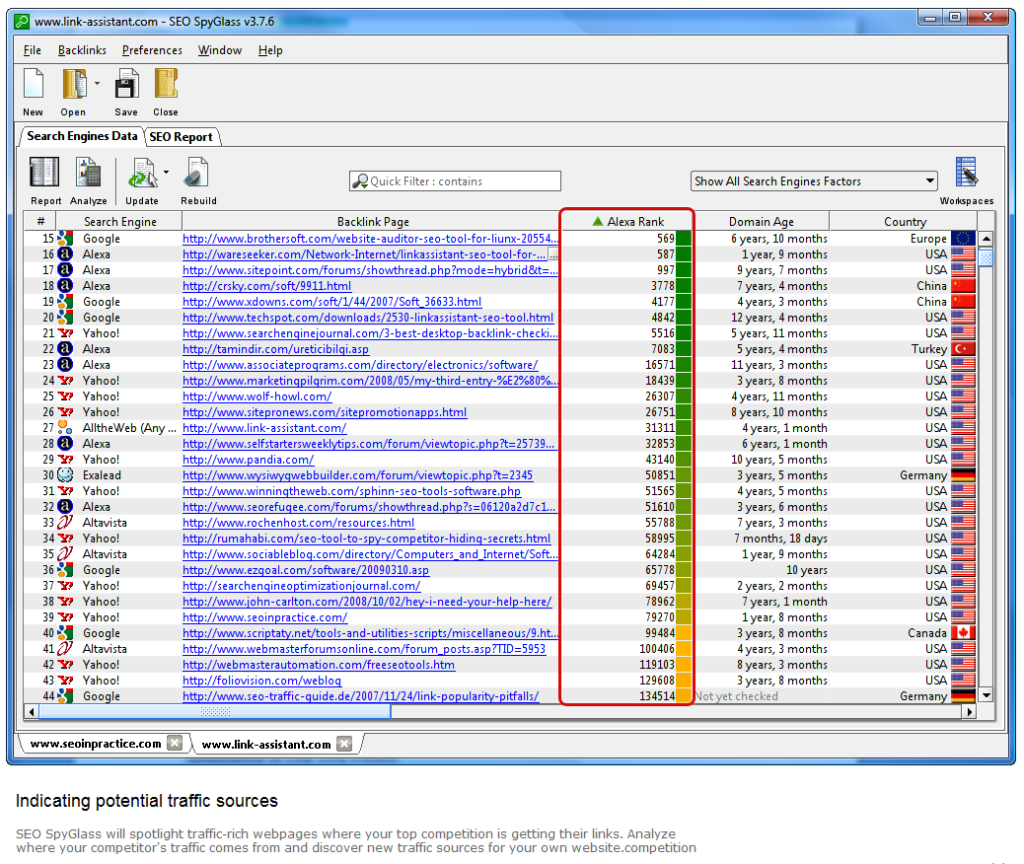Click horizontal scrollbar left arrow

tap(31, 711)
